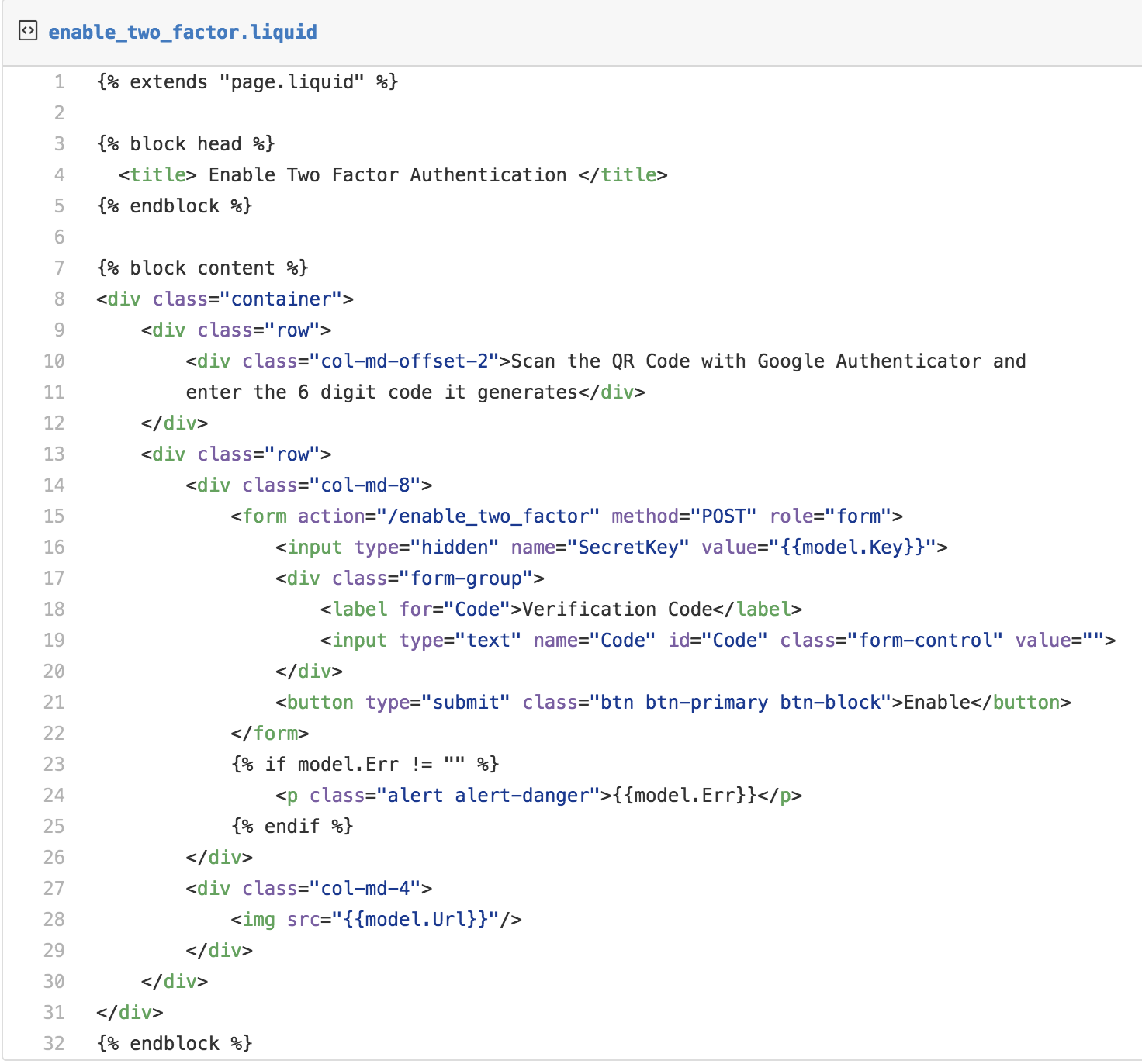Click line number 4 with the title tag
Viewport: 1142px width, 1064px height.
tap(59, 175)
